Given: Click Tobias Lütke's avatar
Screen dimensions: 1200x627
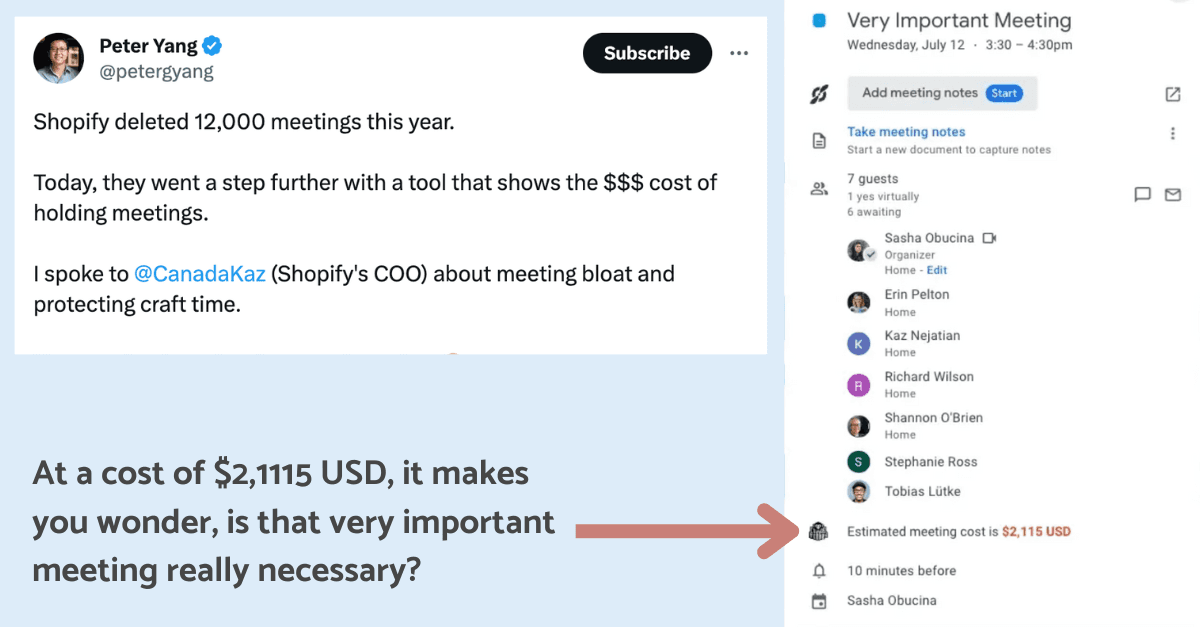Looking at the screenshot, I should click(x=858, y=491).
